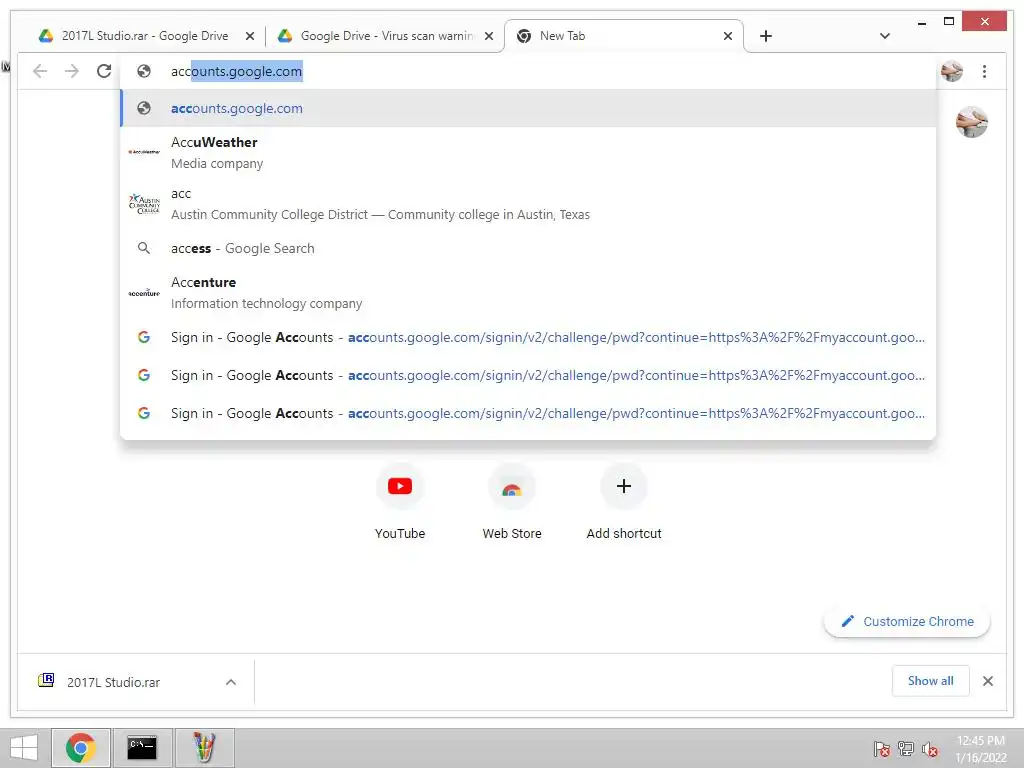Dismiss the downloads bar
Viewport: 1024px width, 768px height.
click(987, 681)
